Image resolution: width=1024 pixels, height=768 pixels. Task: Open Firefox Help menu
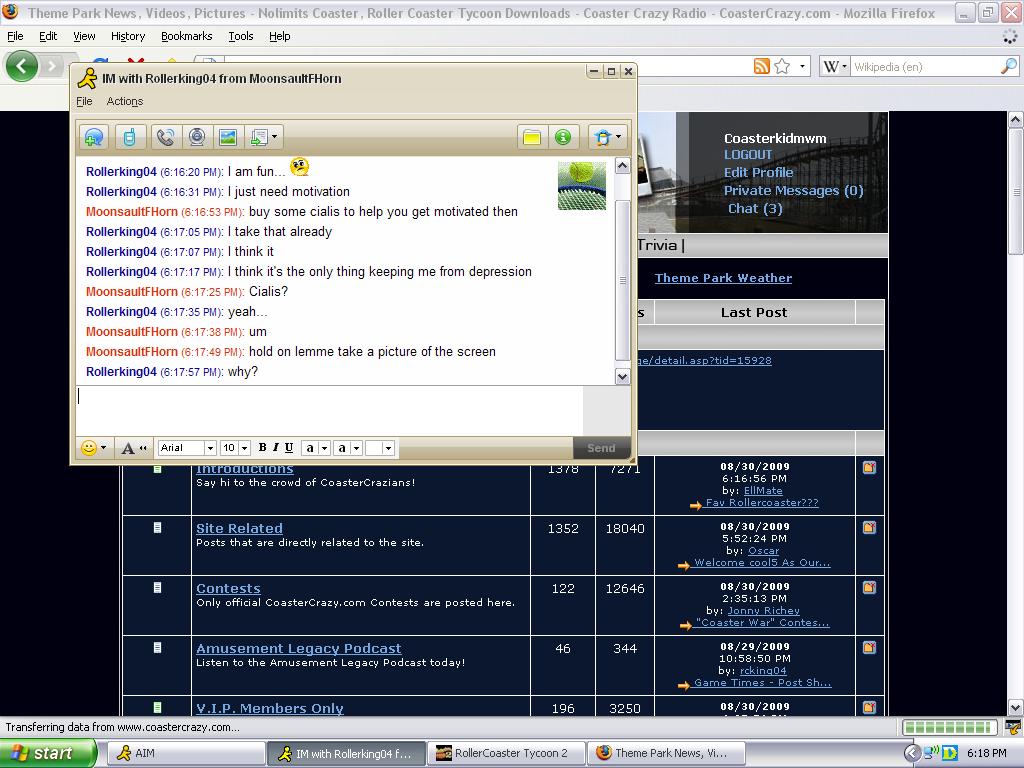280,37
